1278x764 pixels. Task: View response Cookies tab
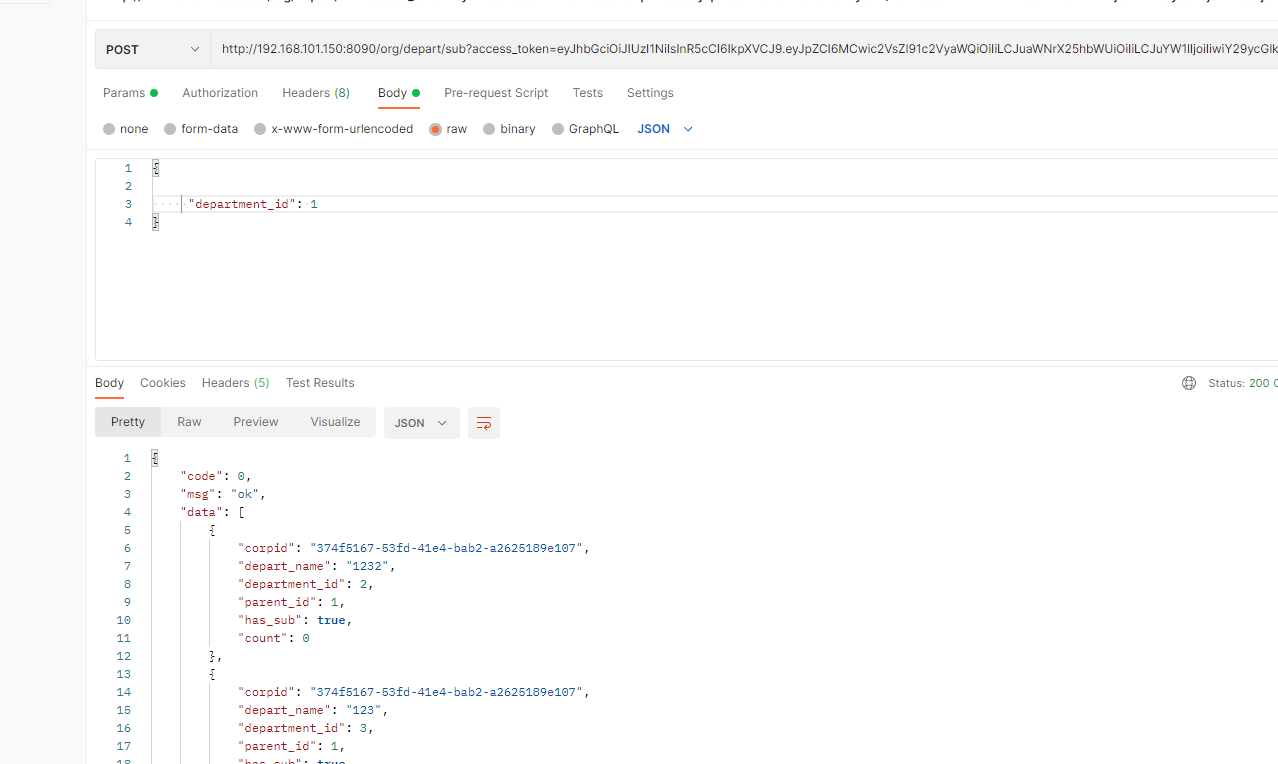[x=163, y=383]
